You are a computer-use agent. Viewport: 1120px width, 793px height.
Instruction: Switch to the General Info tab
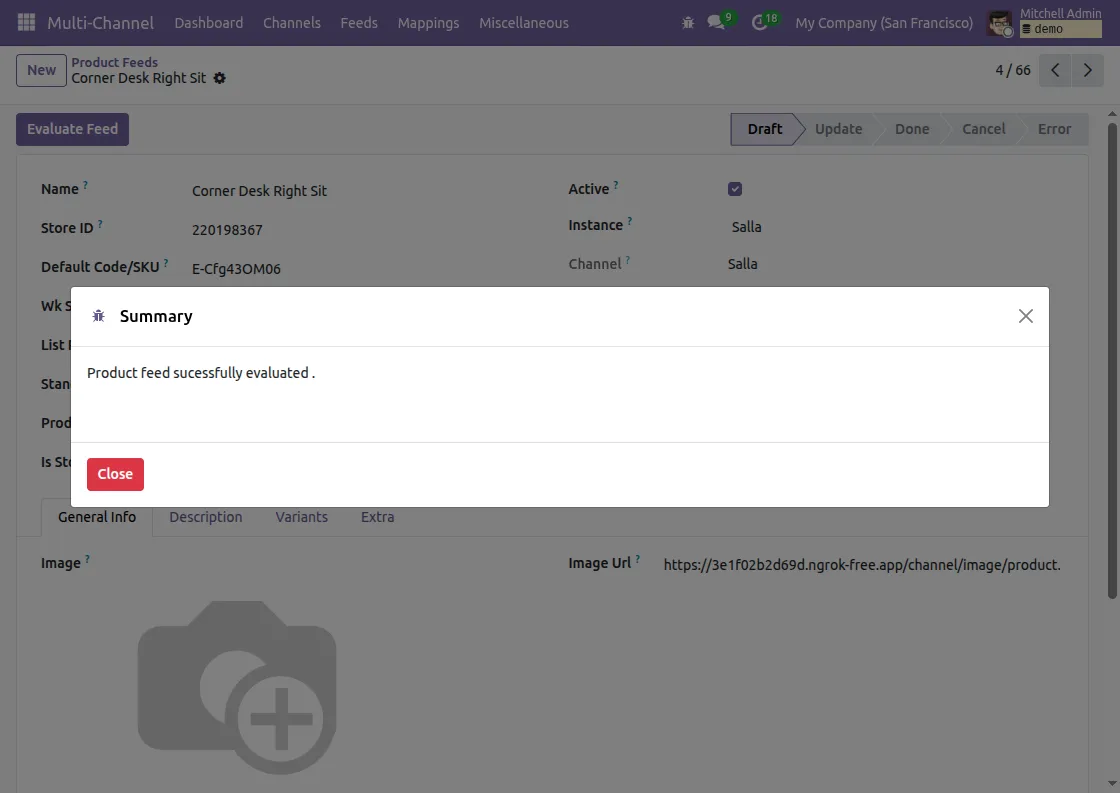point(96,517)
